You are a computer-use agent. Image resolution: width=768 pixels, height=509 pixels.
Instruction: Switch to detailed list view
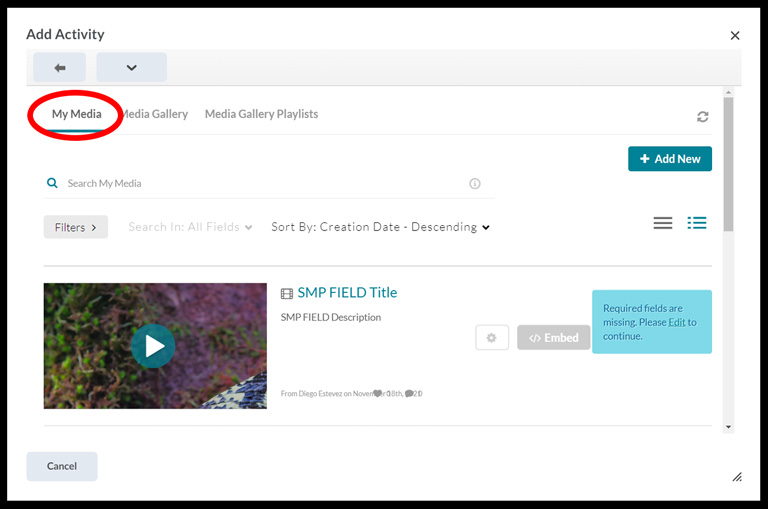(697, 223)
